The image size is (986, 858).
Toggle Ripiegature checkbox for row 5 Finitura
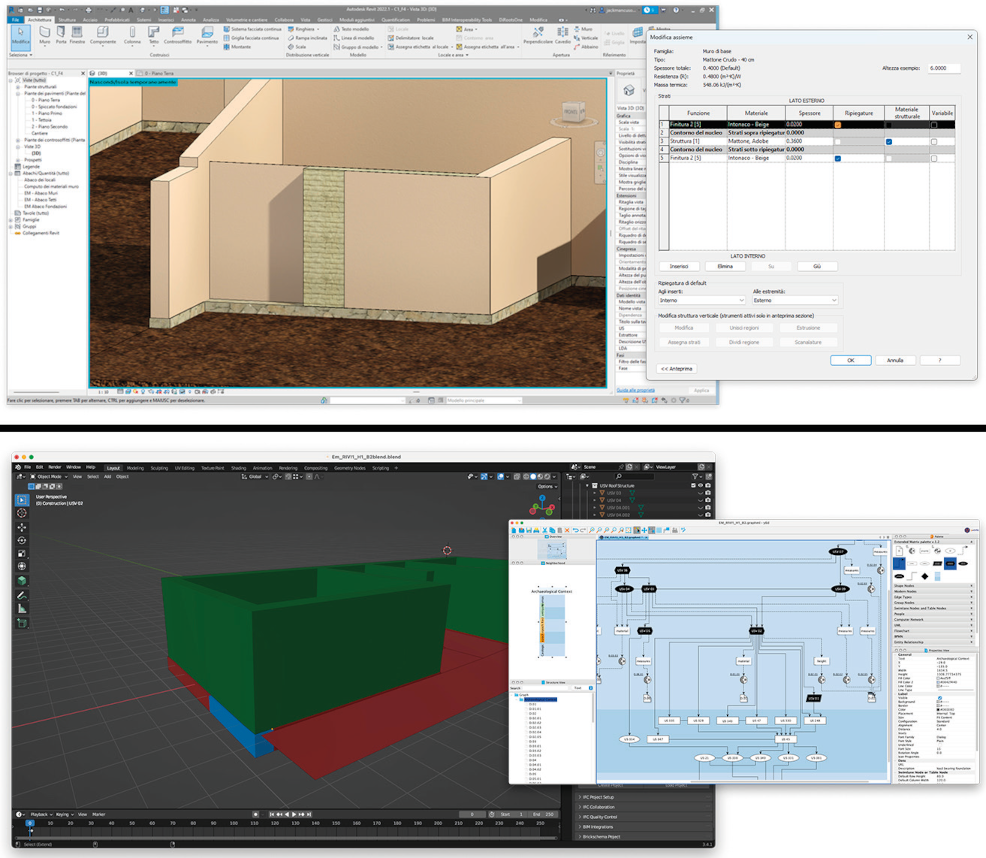click(838, 159)
